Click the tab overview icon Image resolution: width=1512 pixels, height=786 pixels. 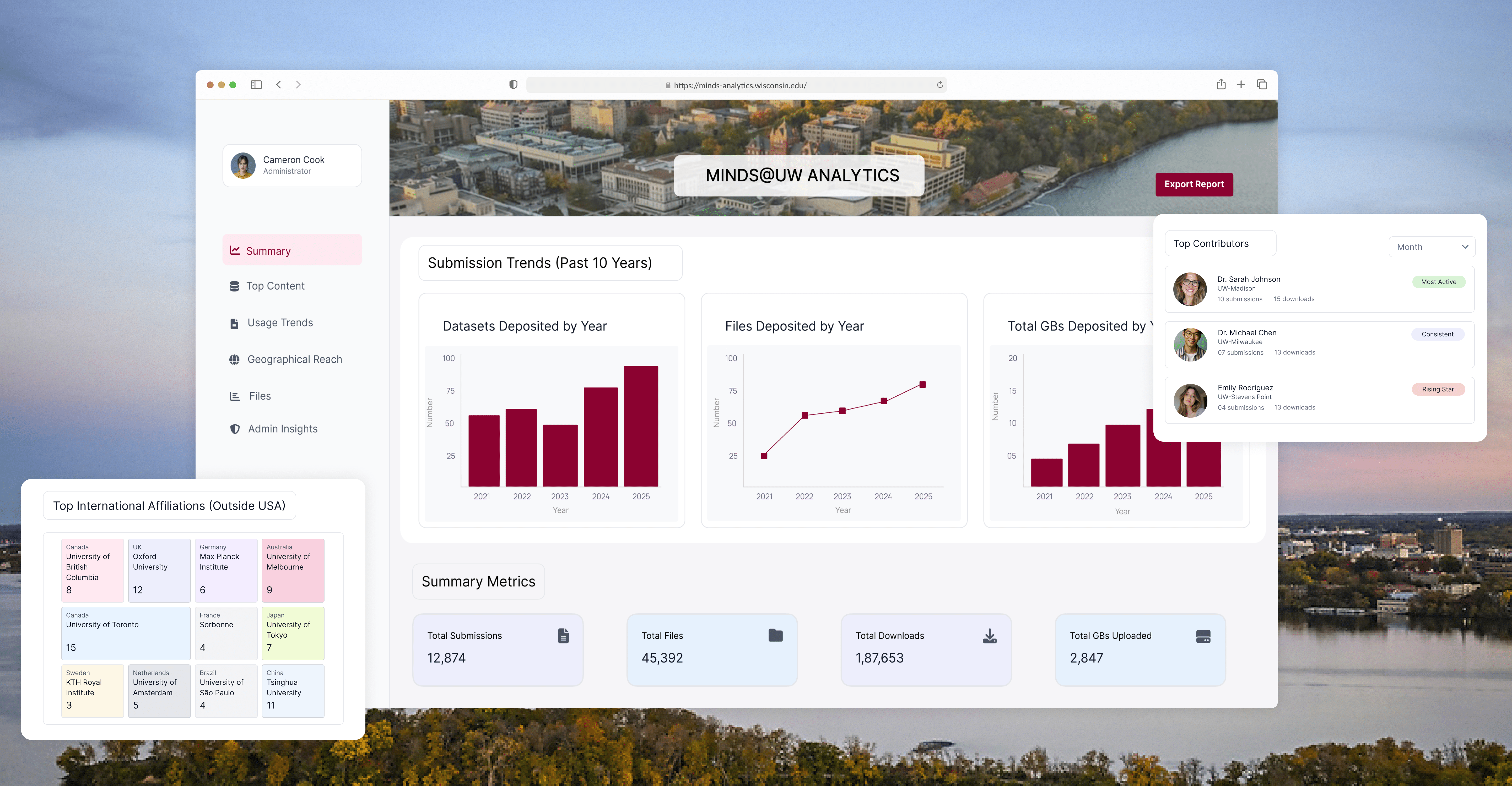1261,84
